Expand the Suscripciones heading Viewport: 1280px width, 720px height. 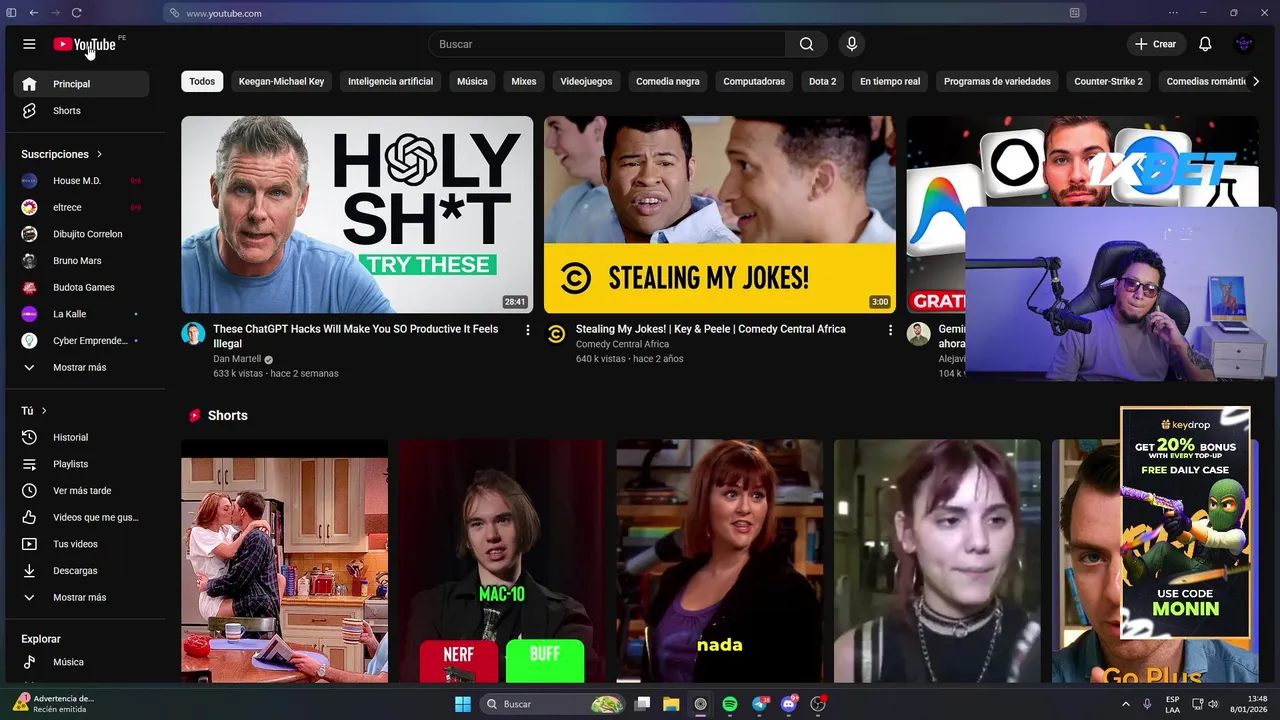[x=62, y=154]
